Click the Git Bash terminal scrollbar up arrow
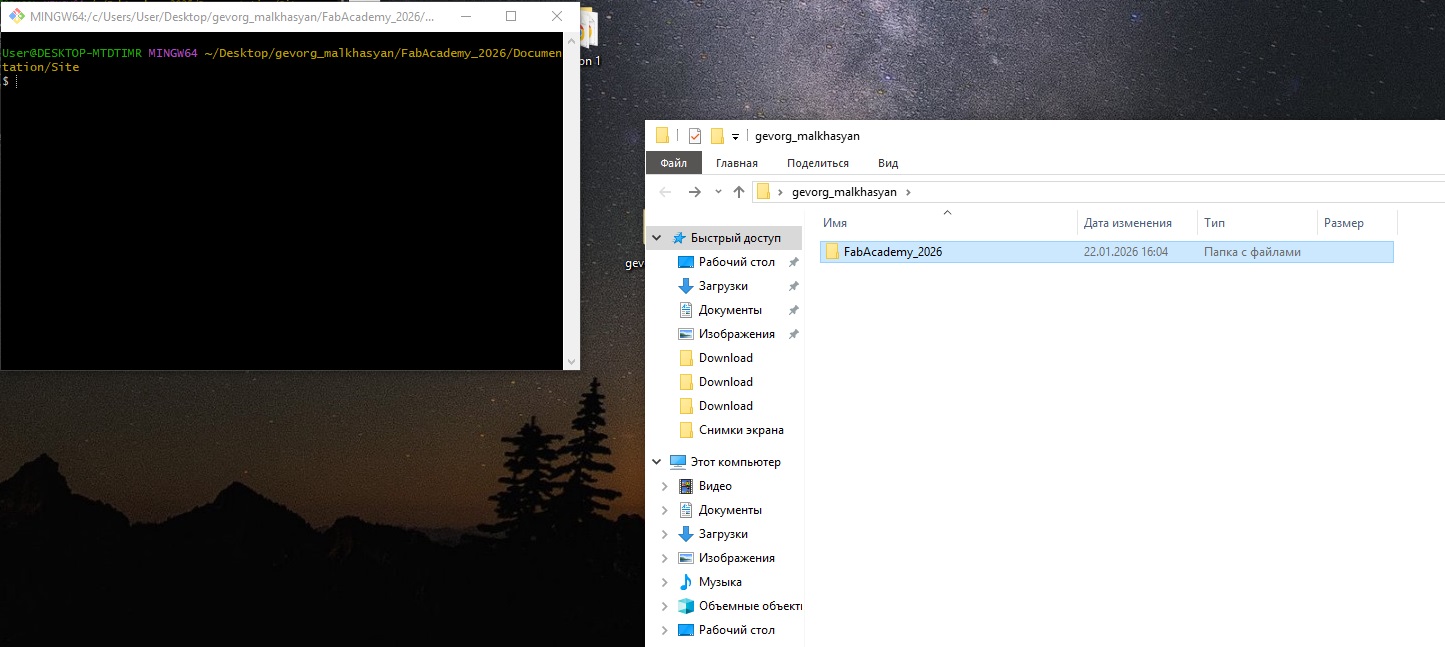 tap(572, 43)
